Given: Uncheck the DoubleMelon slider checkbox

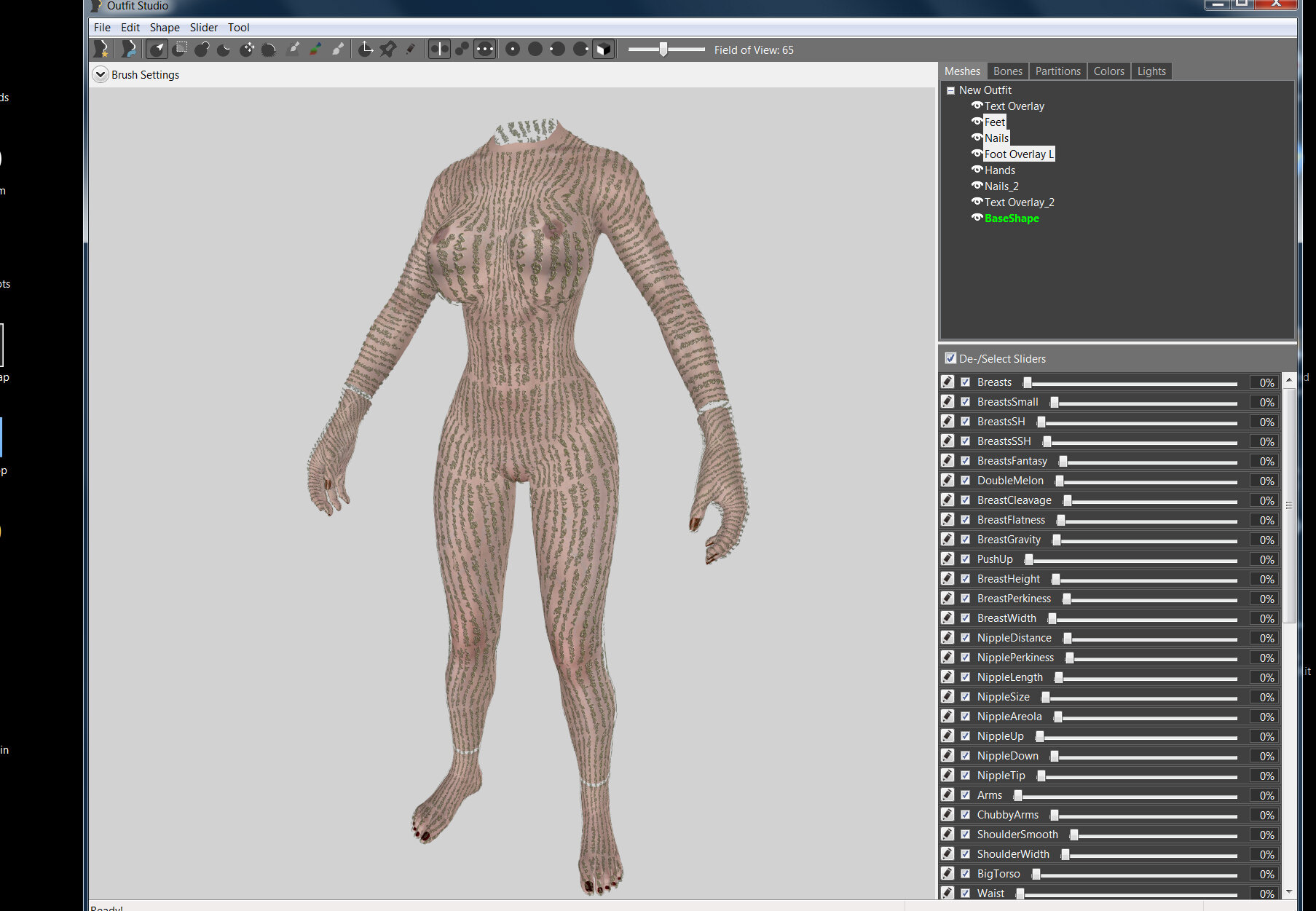Looking at the screenshot, I should coord(966,480).
